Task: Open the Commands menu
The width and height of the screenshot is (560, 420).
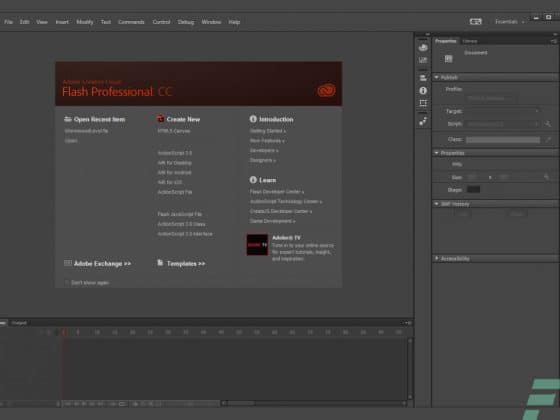Action: coord(131,22)
